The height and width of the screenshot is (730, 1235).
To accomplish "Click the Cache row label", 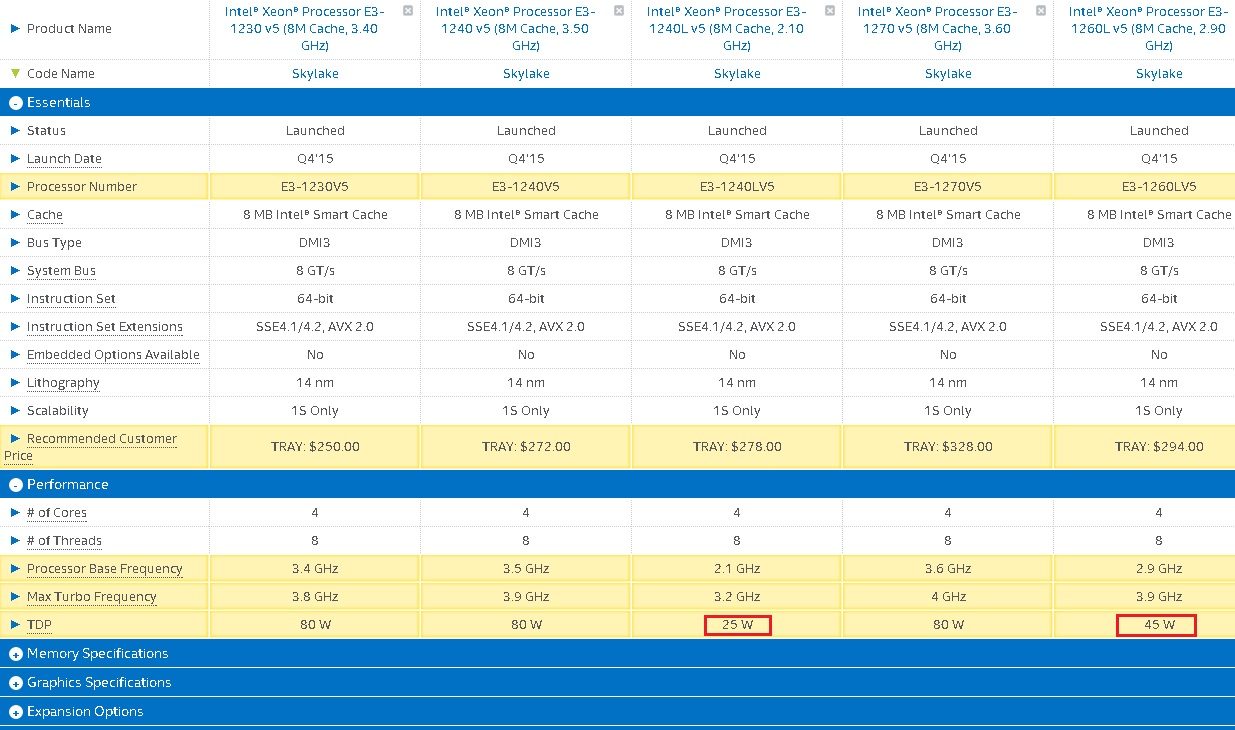I will [45, 215].
